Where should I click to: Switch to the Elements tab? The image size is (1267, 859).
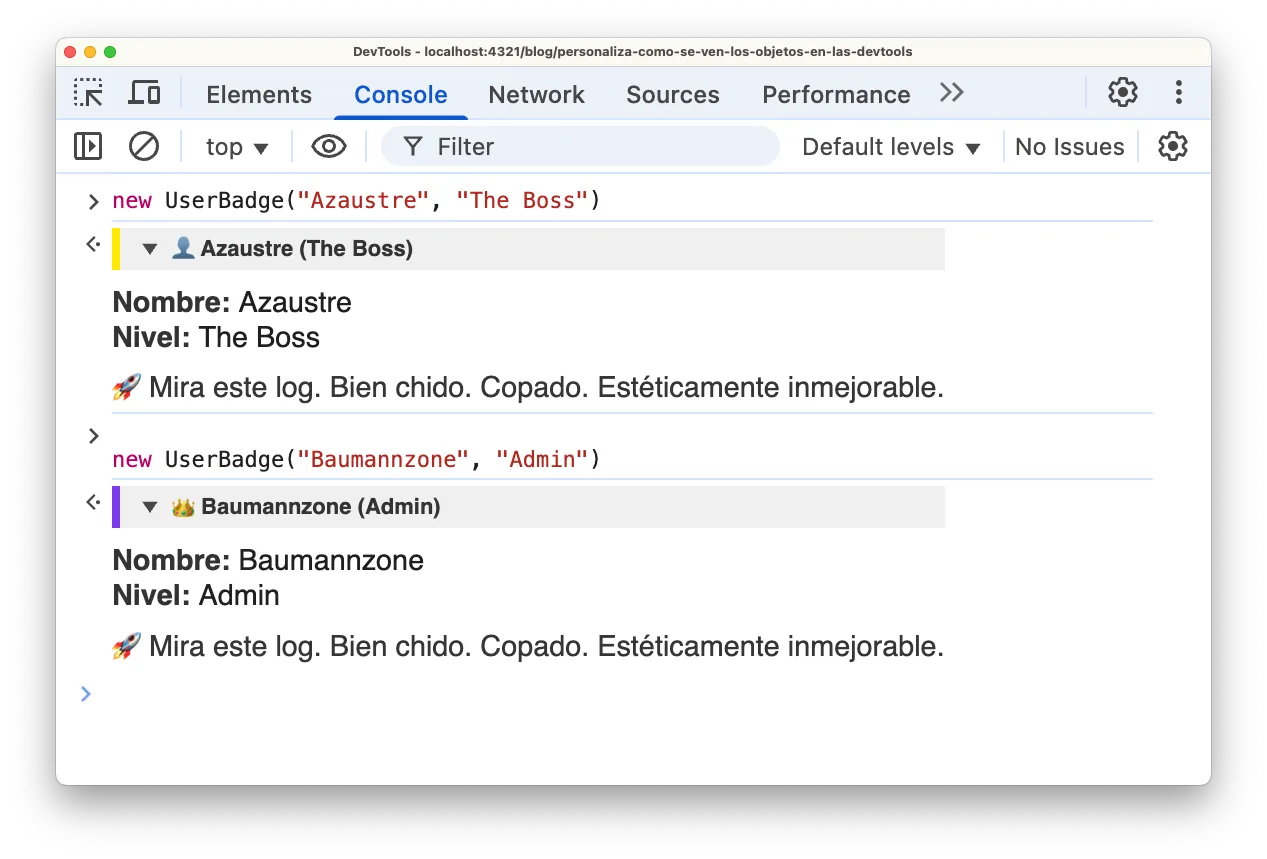[x=258, y=94]
